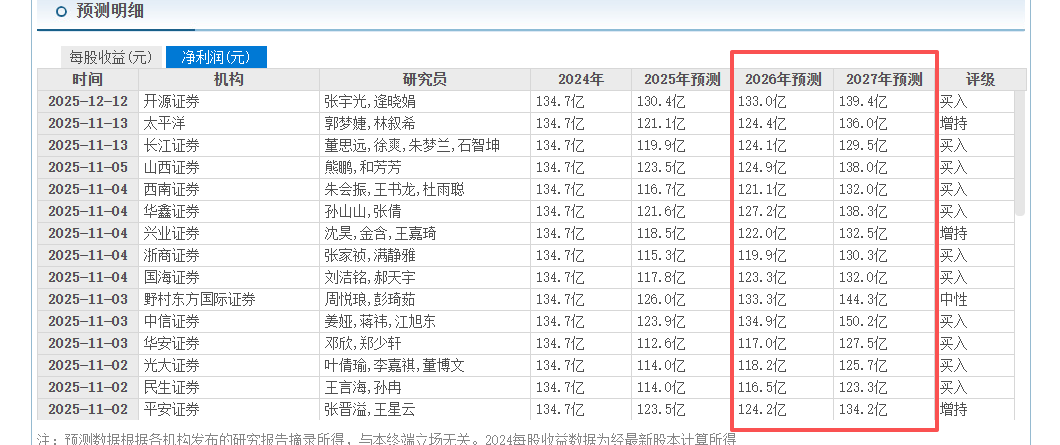Image resolution: width=1060 pixels, height=445 pixels.
Task: Select 平安证券 in the institution column
Action: (x=172, y=410)
